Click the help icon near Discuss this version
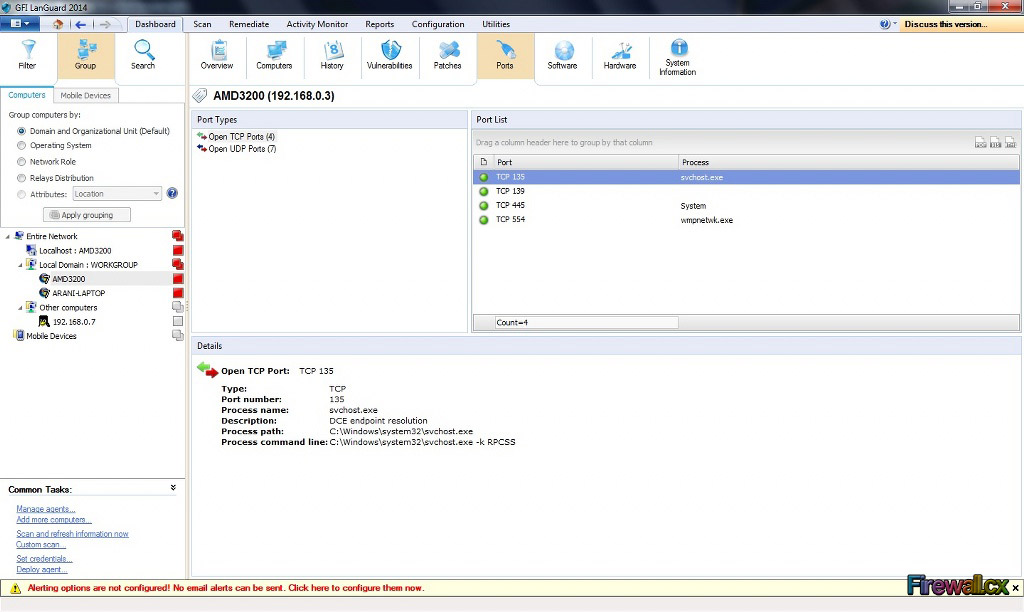The height and width of the screenshot is (612, 1024). [x=884, y=24]
